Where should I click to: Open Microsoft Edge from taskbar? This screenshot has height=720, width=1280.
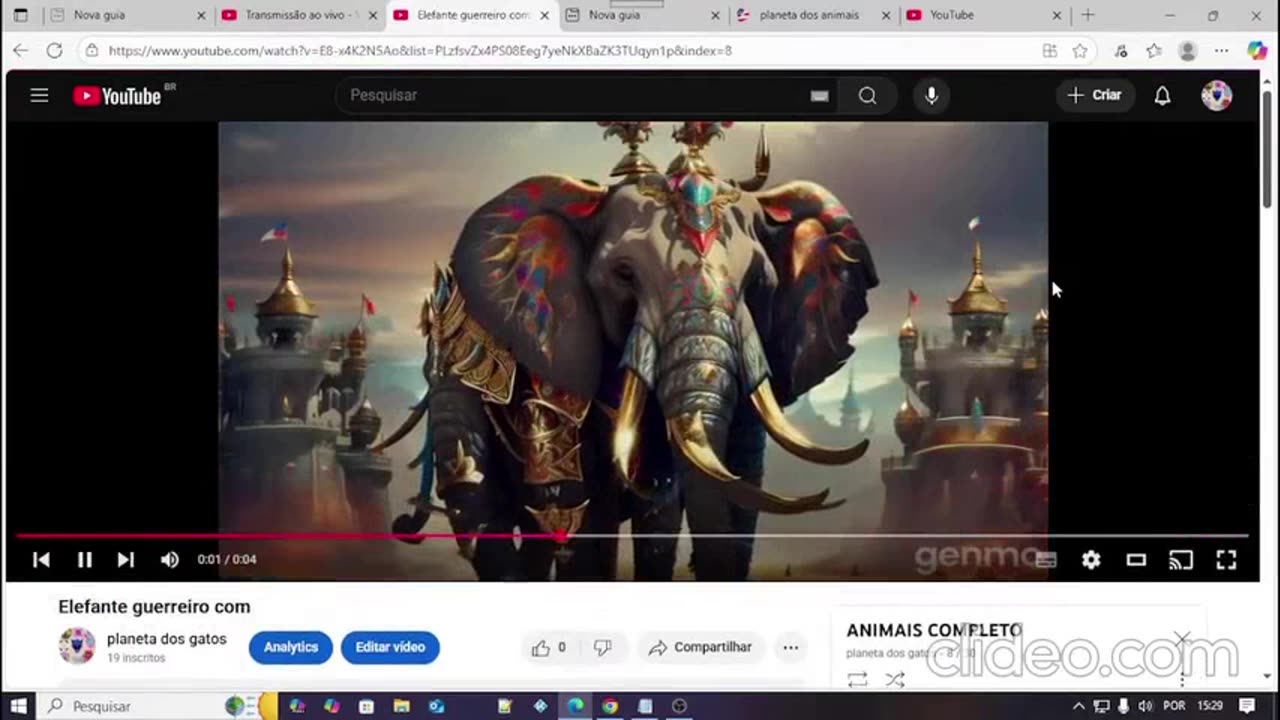[576, 706]
